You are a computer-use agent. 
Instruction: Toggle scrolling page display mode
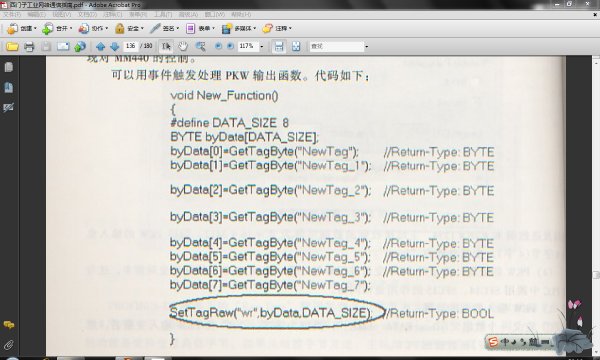point(279,47)
